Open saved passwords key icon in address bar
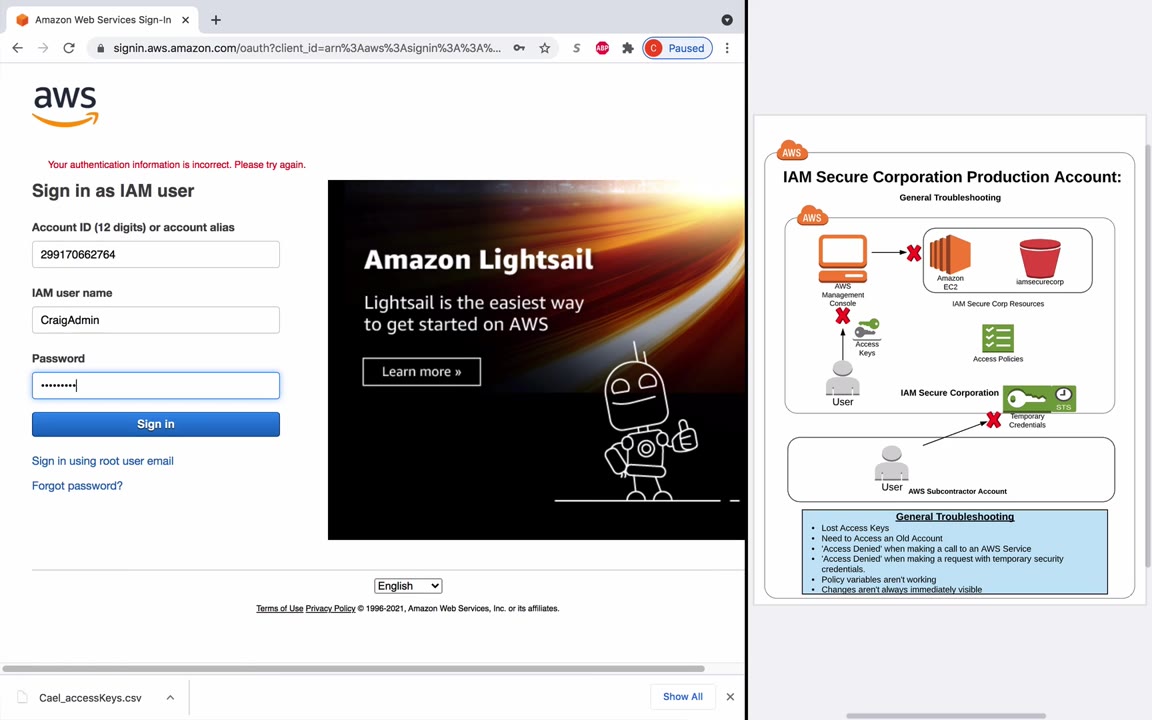The width and height of the screenshot is (1152, 720). [519, 48]
